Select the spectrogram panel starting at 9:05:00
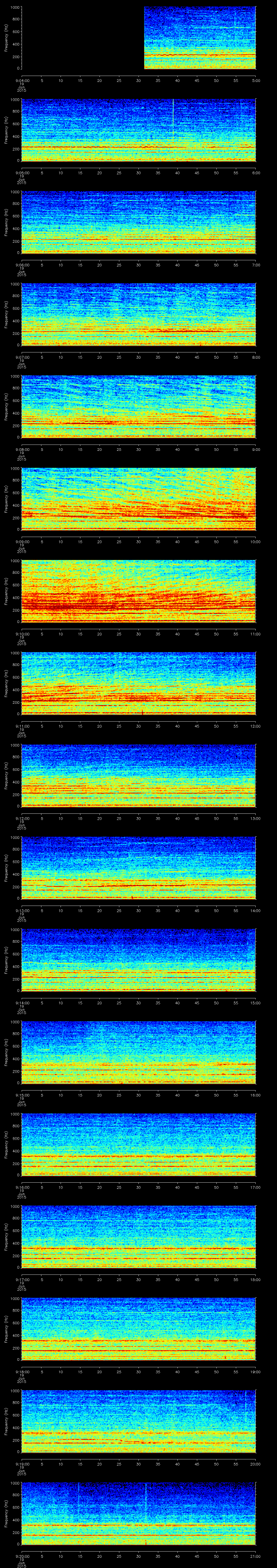The height and width of the screenshot is (1568, 277). (139, 130)
